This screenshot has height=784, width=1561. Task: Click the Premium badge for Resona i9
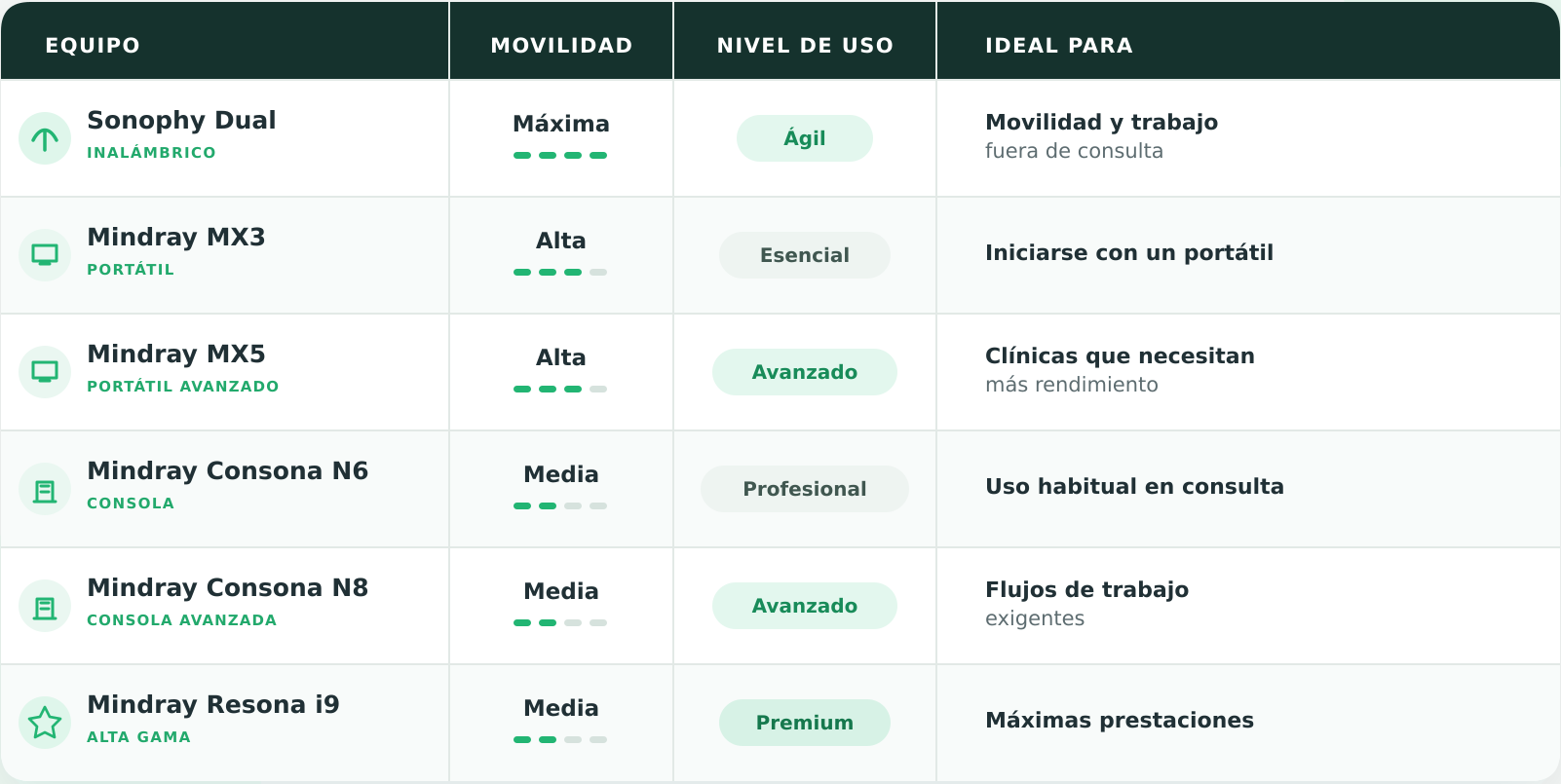click(805, 723)
